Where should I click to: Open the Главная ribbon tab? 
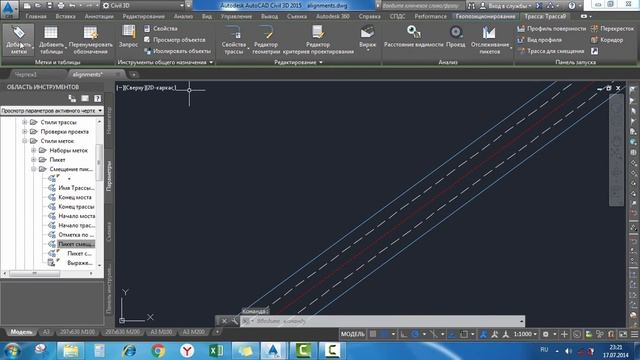pos(36,16)
